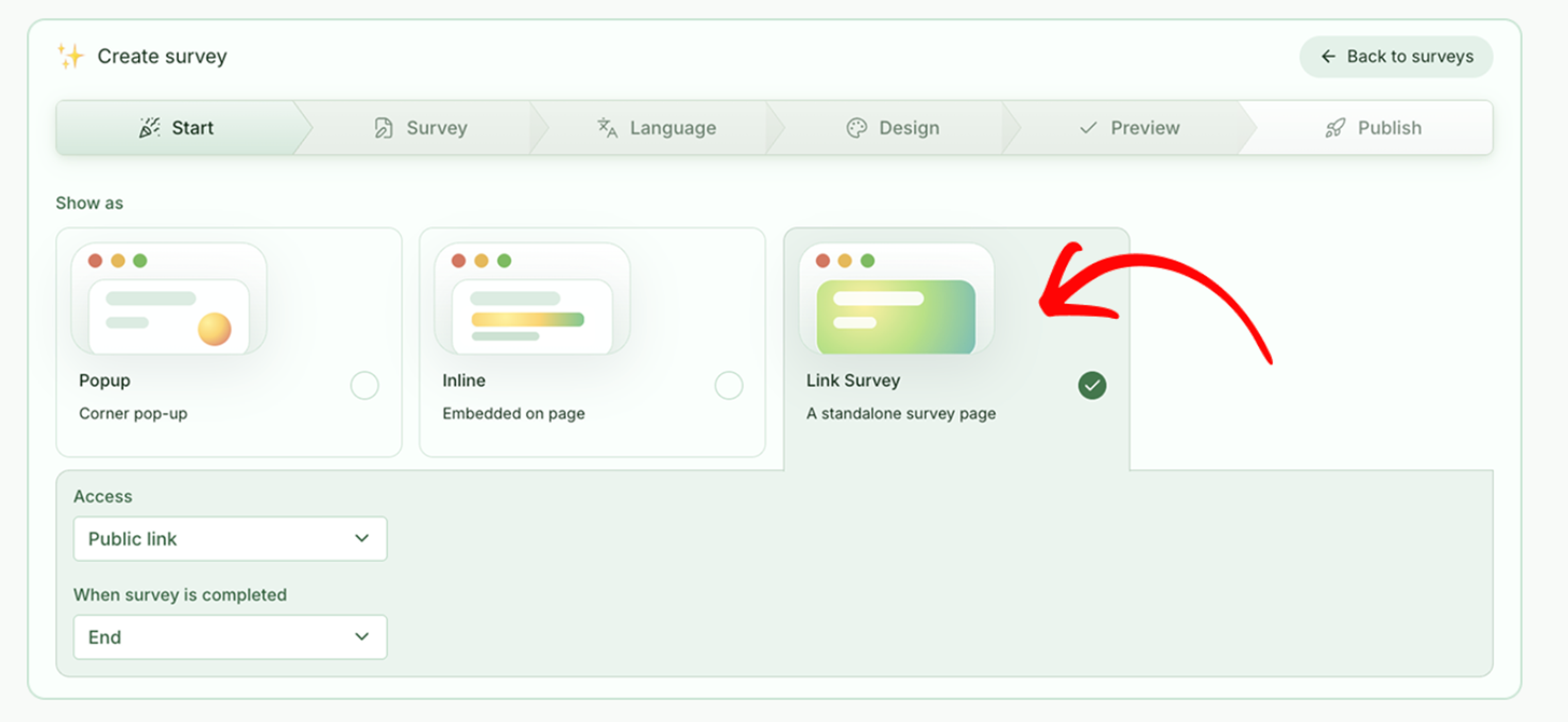Click the A standalone survey page text
1568x722 pixels.
point(901,413)
